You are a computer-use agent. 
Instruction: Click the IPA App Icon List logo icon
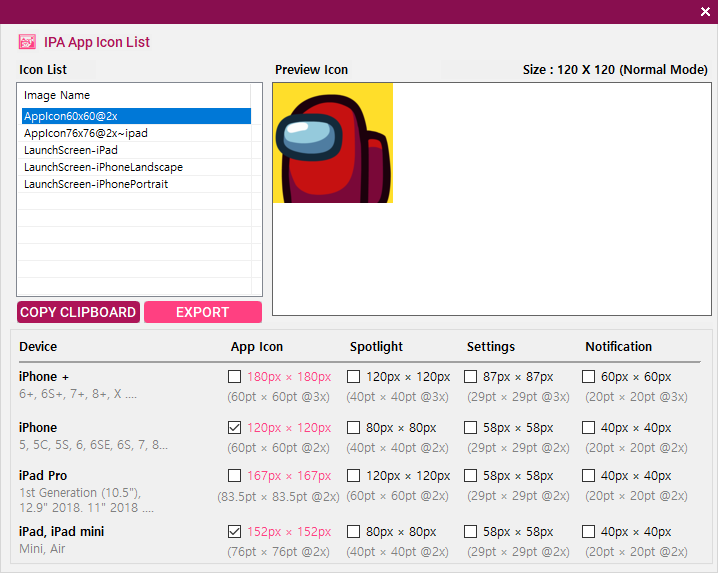27,42
